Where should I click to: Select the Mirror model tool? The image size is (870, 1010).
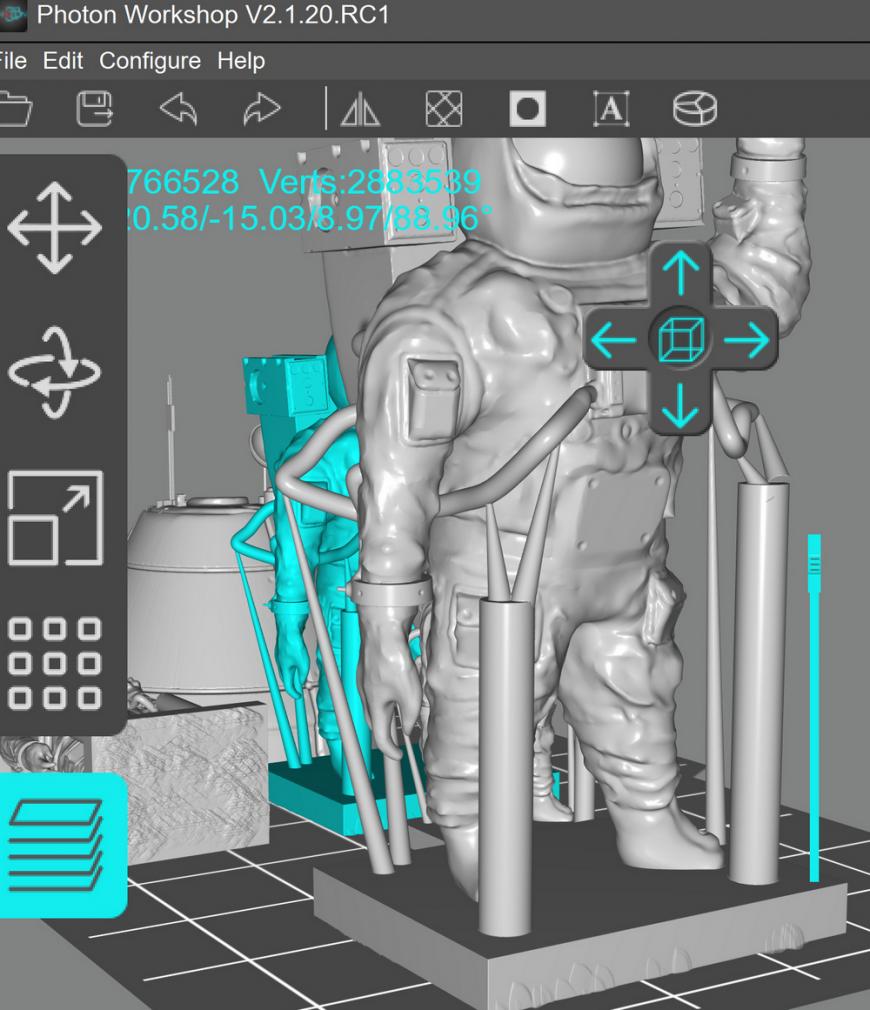tap(360, 110)
